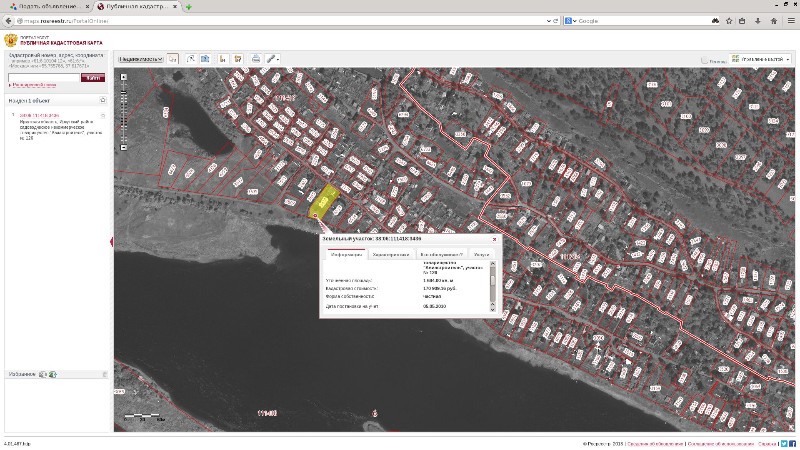Open the advanced search link under search field
This screenshot has width=800, height=450.
pos(34,86)
